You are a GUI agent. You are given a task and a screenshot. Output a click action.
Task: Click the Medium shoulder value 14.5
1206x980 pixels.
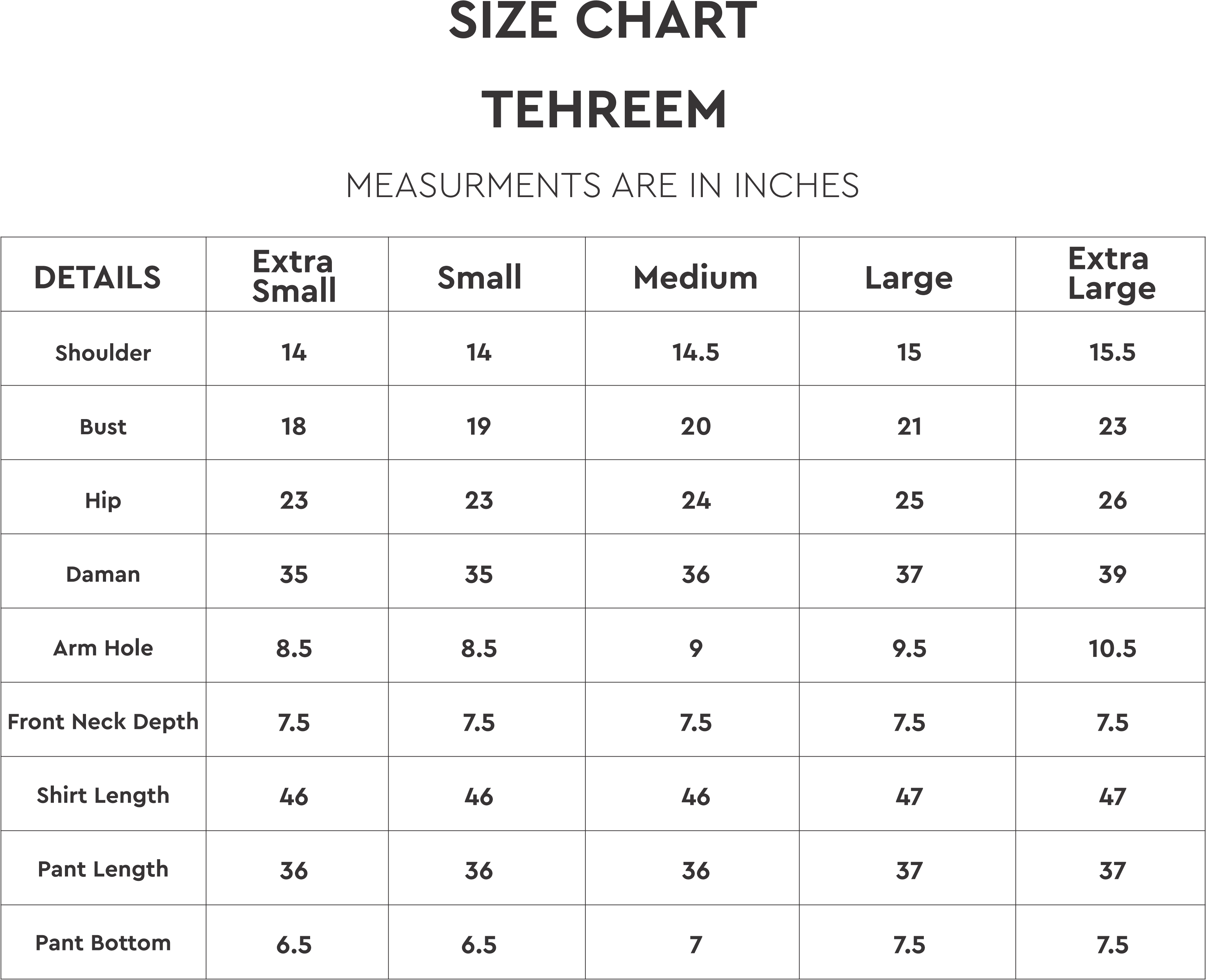point(695,353)
